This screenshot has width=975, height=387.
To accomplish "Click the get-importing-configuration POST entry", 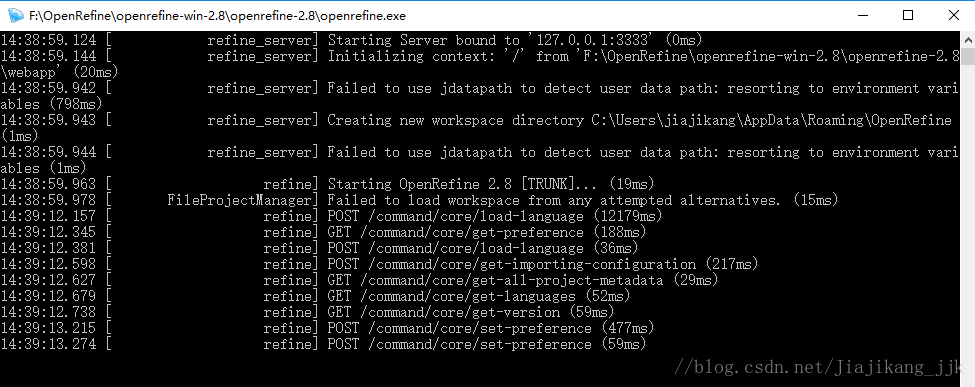I will coord(379,264).
